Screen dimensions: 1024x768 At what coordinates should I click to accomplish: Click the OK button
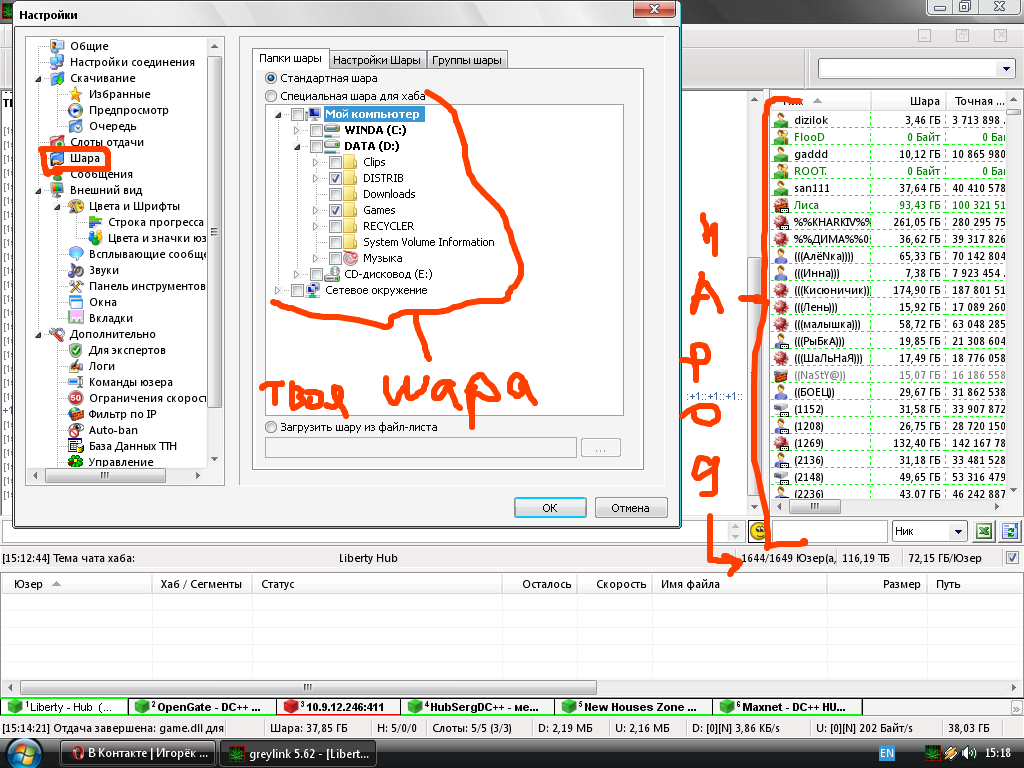[x=550, y=507]
